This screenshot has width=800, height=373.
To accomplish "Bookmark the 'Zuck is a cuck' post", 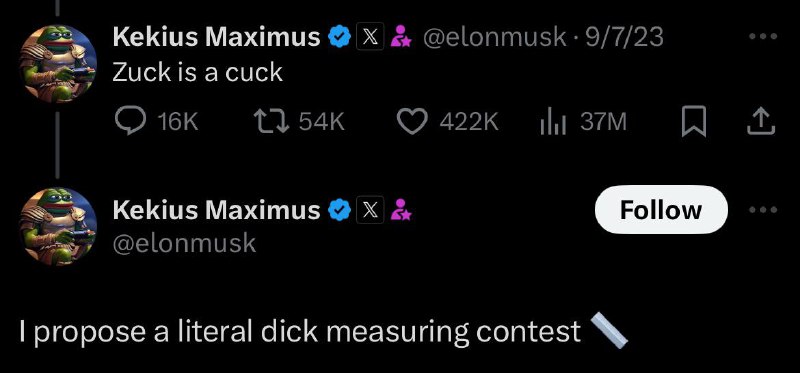I will [x=694, y=122].
